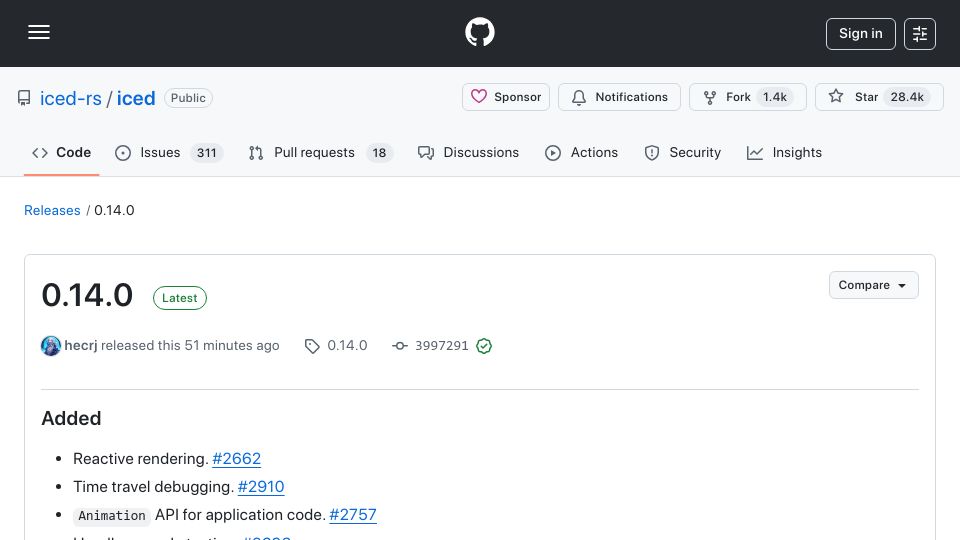Switch to the Code tab

[x=61, y=152]
